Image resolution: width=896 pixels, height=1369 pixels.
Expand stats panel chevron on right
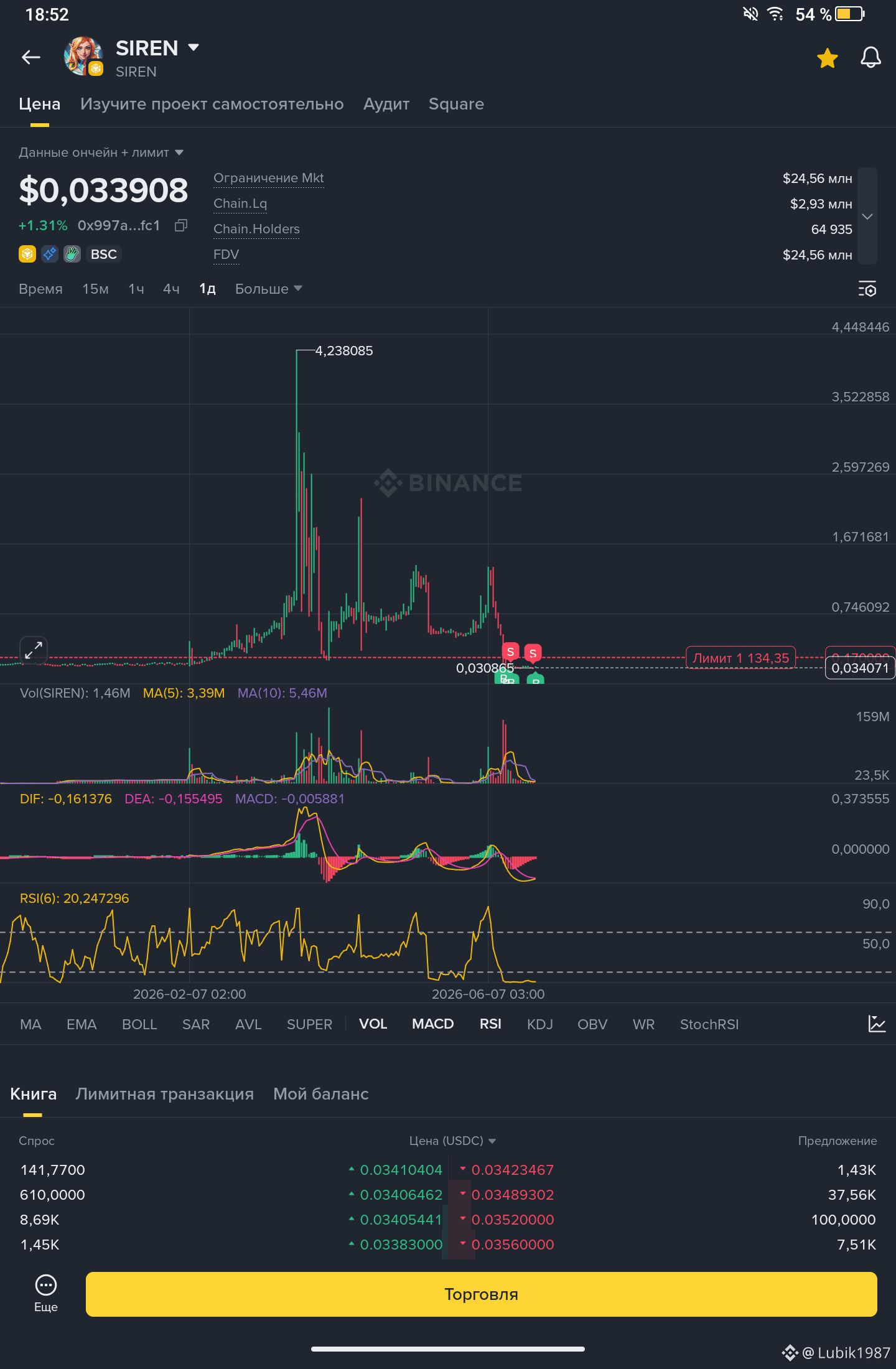(867, 216)
